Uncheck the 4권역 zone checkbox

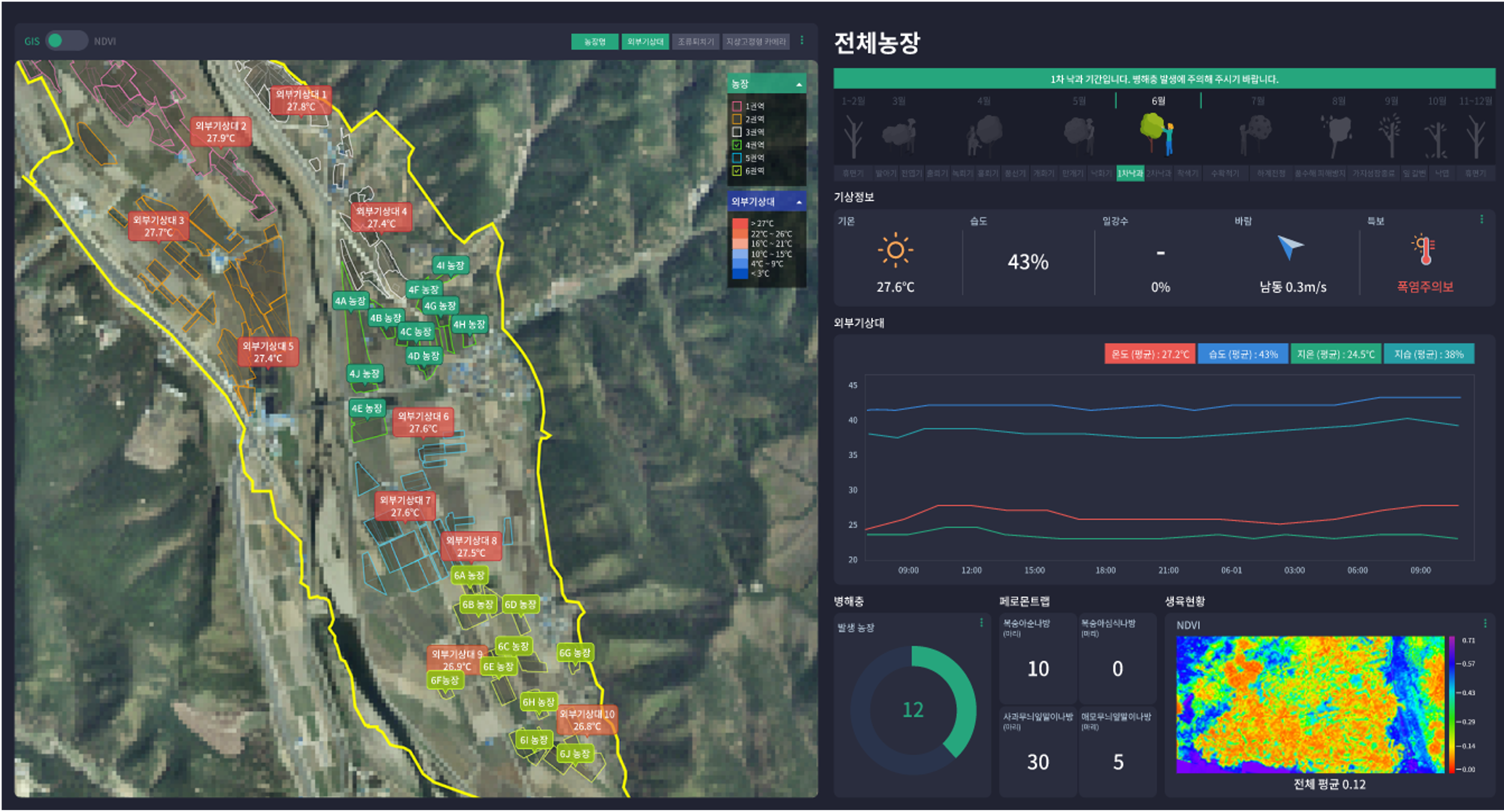(737, 145)
